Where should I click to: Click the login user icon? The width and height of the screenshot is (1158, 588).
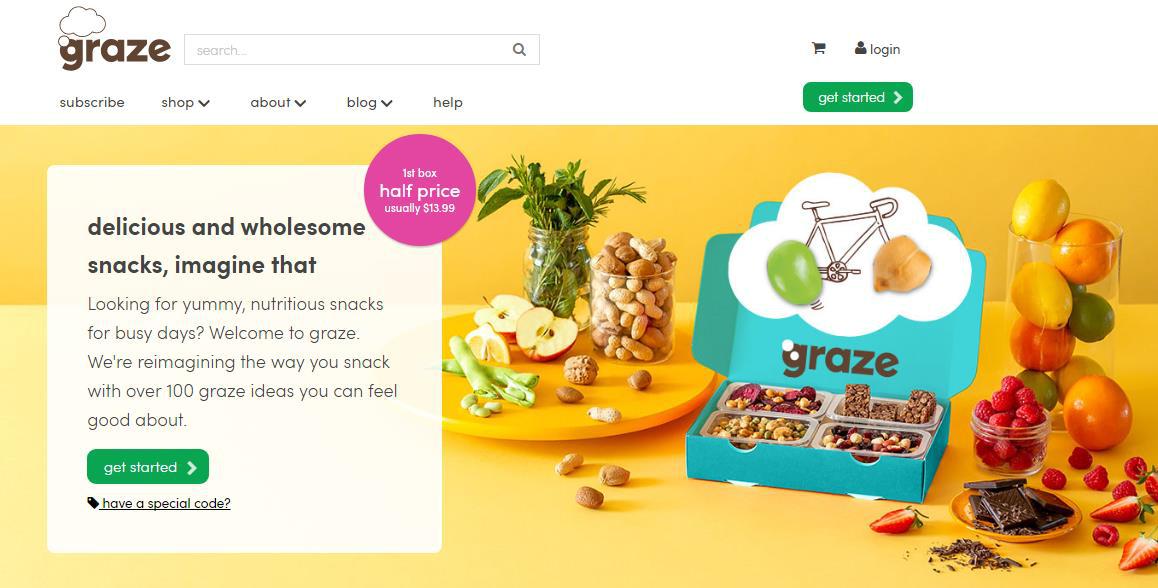(860, 49)
